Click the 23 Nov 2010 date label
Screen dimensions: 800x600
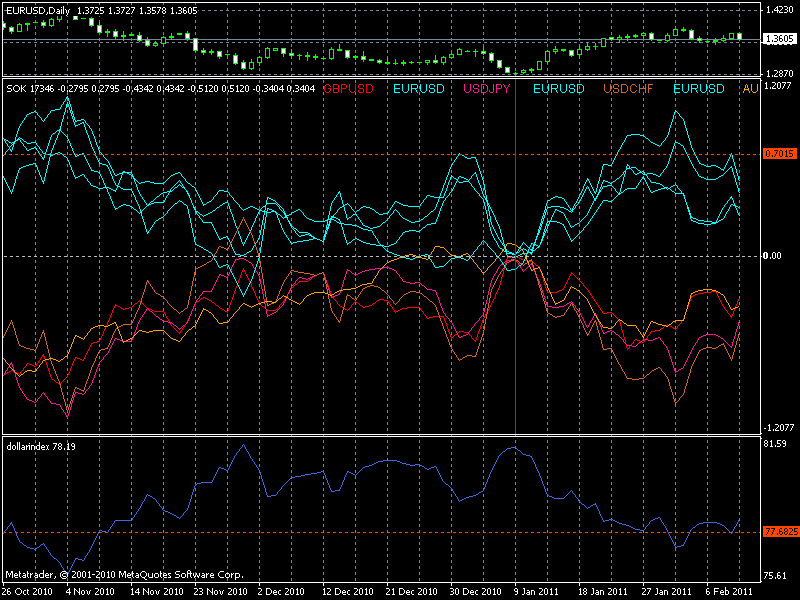pyautogui.click(x=220, y=592)
